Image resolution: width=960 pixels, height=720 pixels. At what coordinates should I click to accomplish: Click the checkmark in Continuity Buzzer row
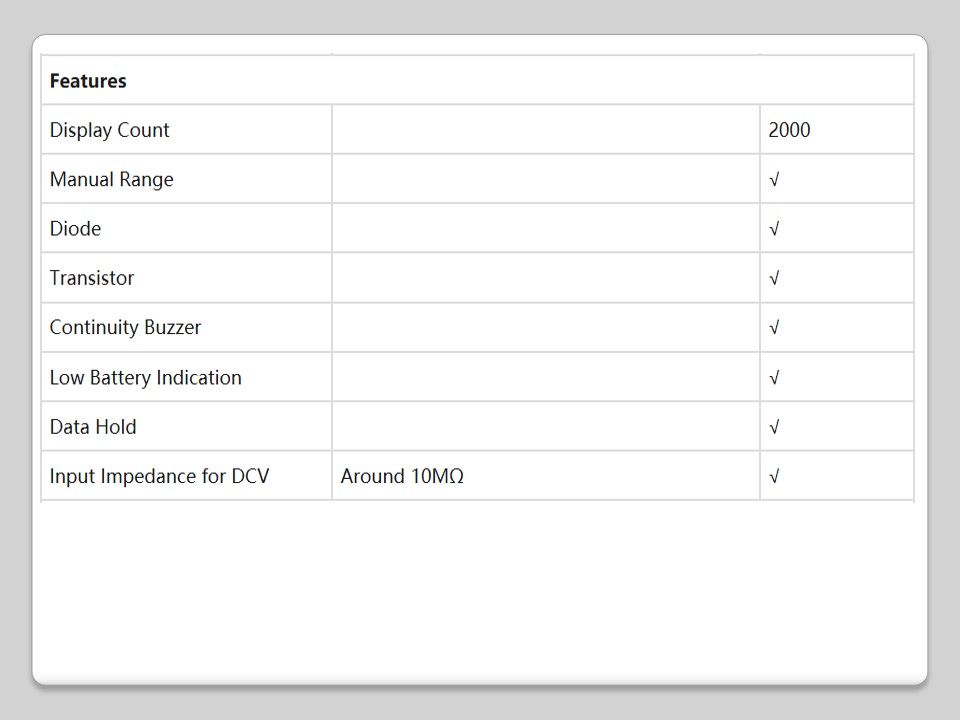pos(774,328)
